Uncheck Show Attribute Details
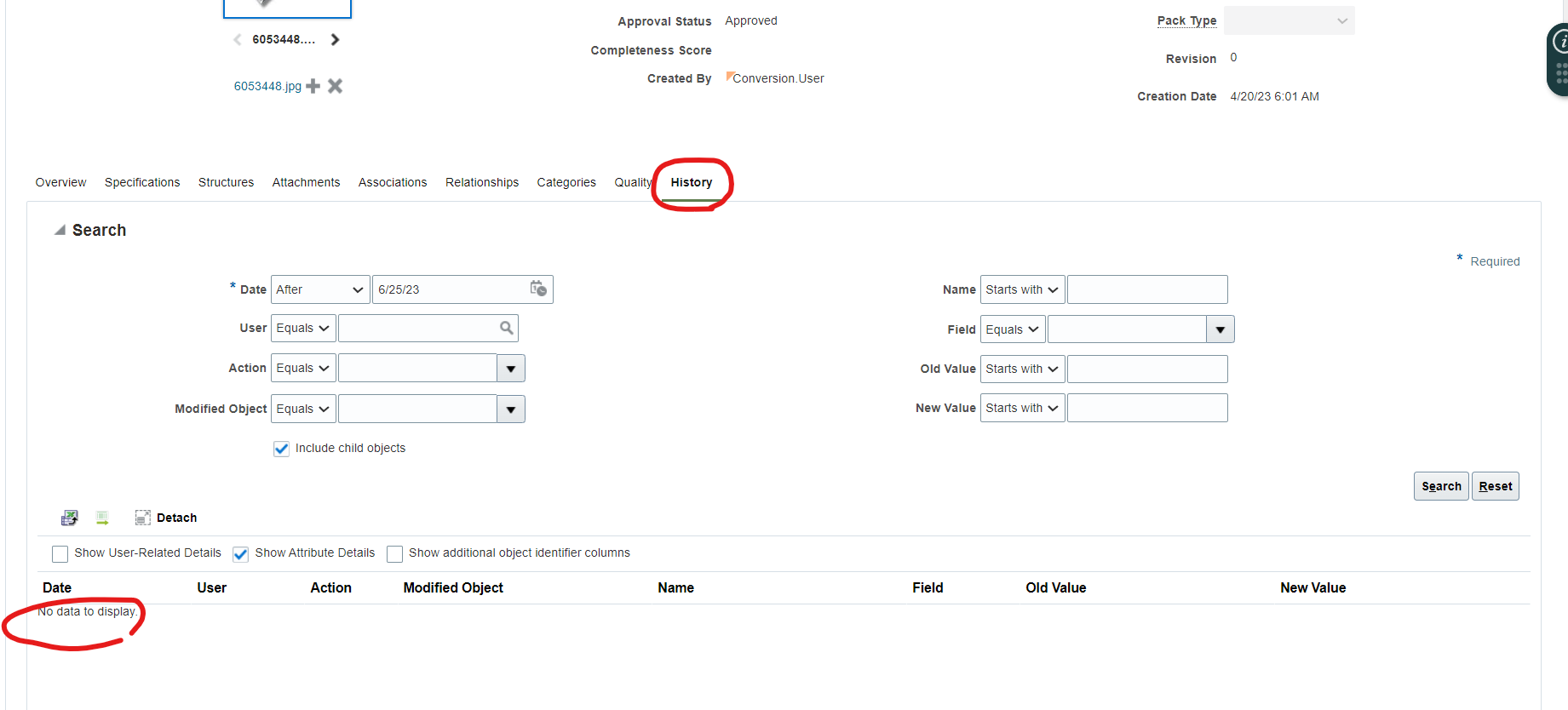The height and width of the screenshot is (710, 1568). click(x=240, y=554)
